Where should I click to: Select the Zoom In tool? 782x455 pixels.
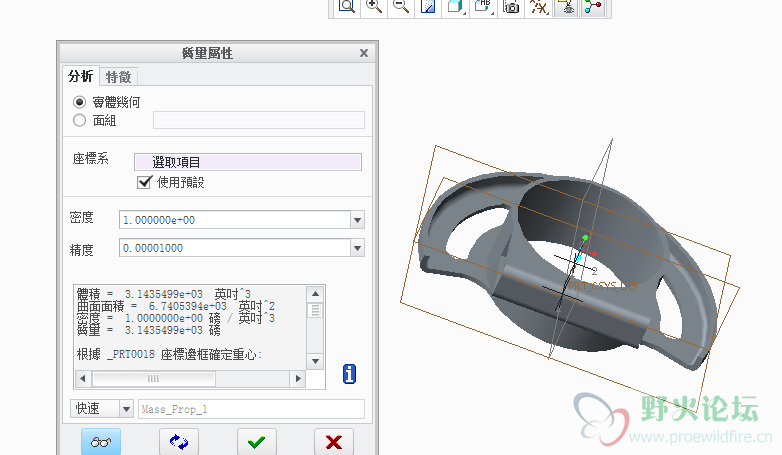click(x=374, y=7)
